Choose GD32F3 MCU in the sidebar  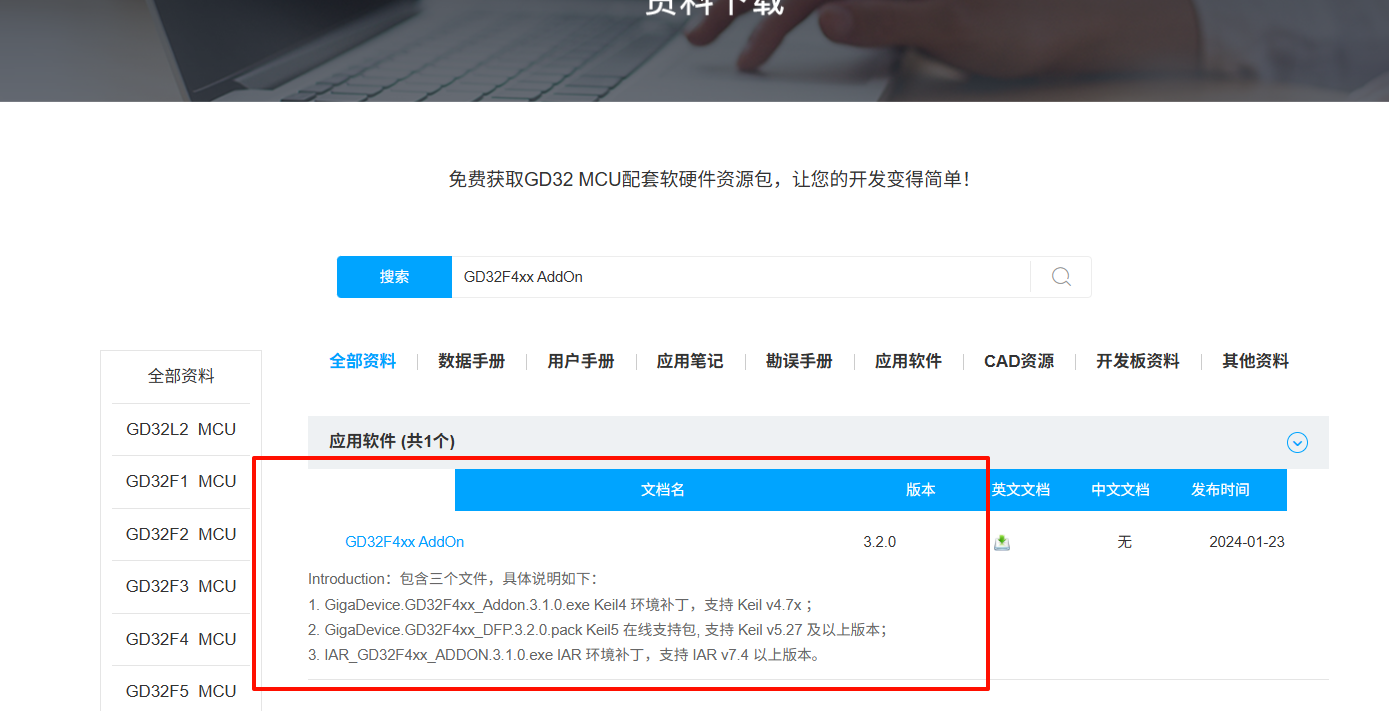(x=181, y=587)
